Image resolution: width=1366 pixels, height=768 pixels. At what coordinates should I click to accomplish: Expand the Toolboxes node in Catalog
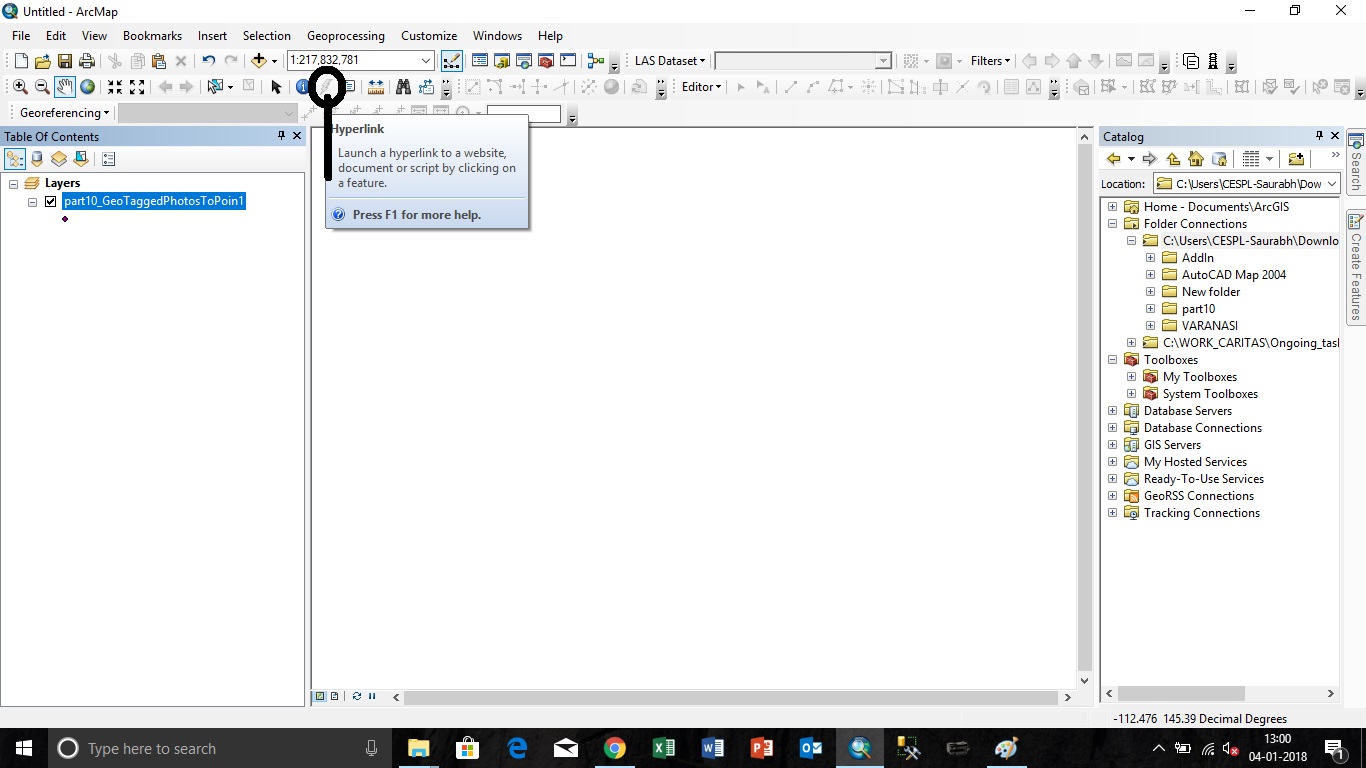[x=1113, y=360]
